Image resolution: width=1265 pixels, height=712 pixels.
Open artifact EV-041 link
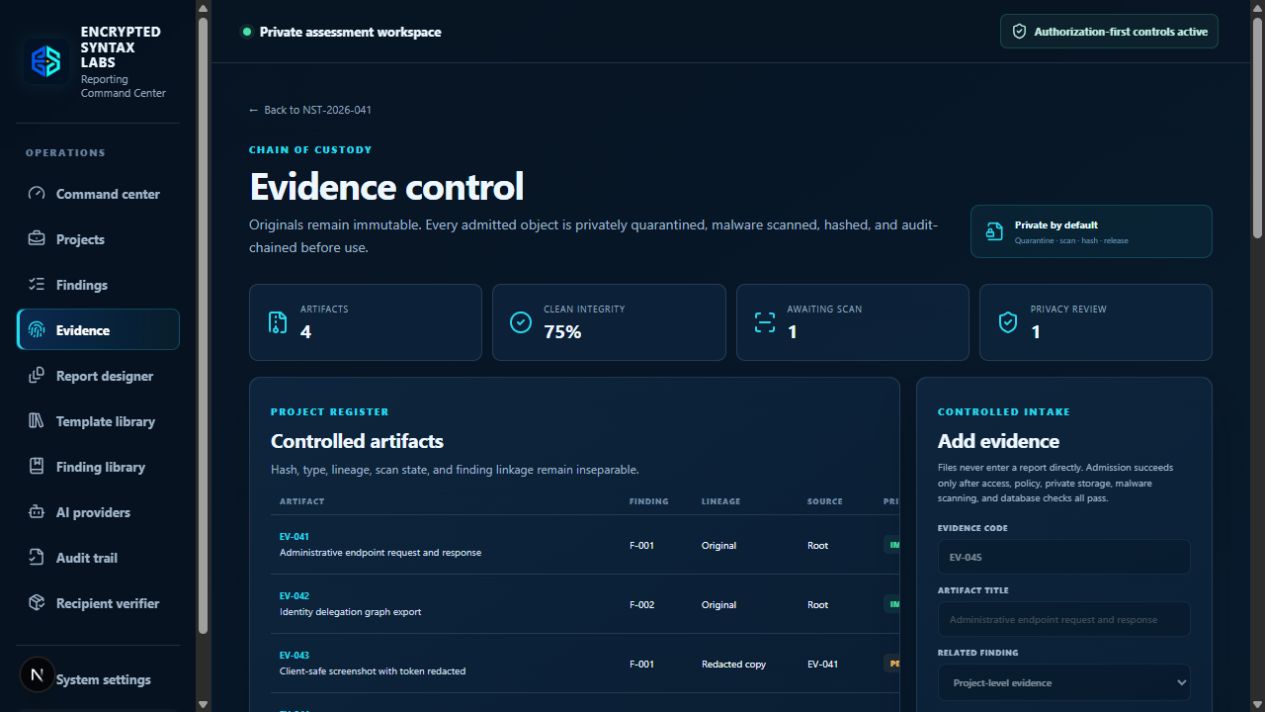tap(294, 537)
